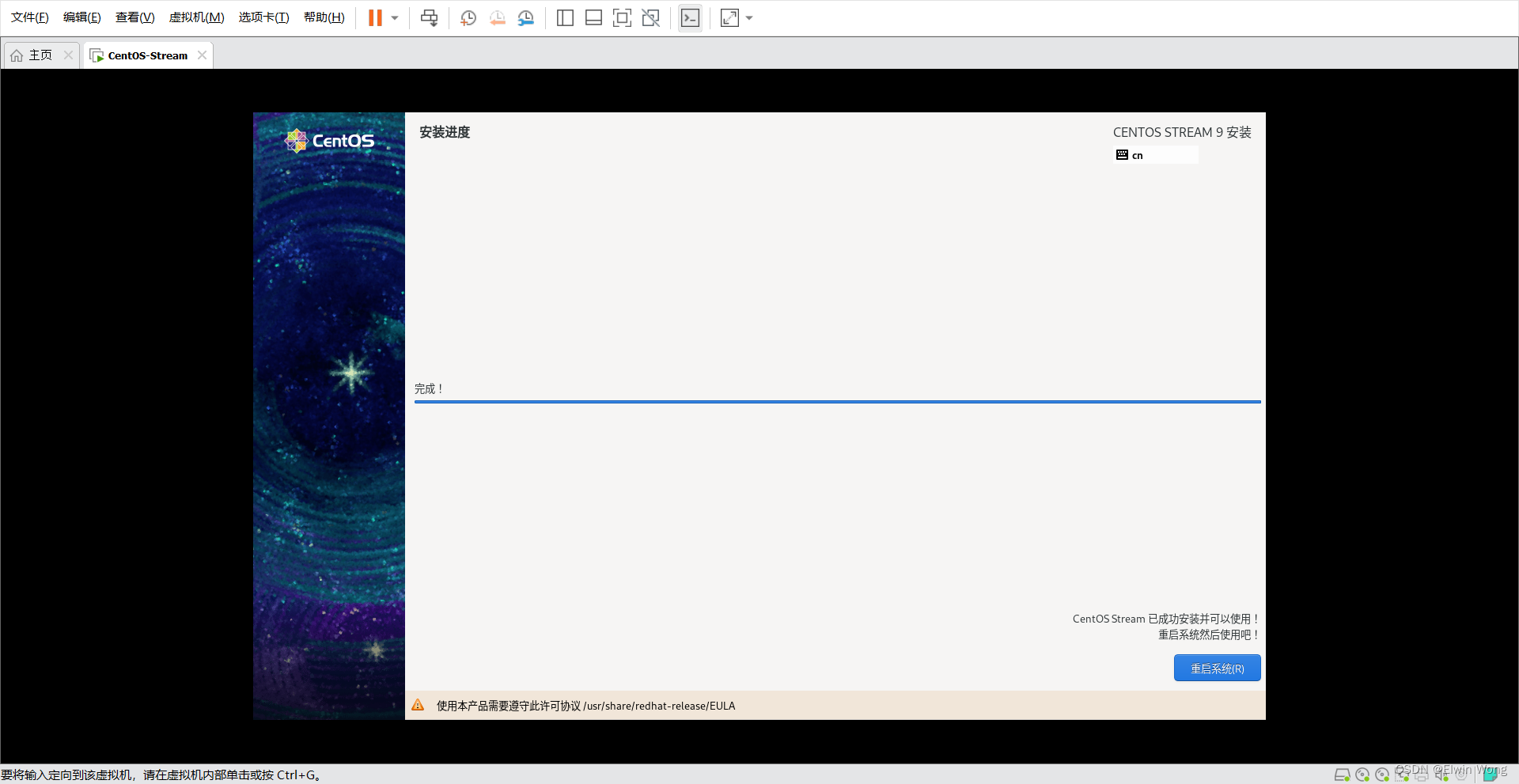Toggle the thumbnail bar view
Screen dimensions: 1519x784
pos(593,17)
